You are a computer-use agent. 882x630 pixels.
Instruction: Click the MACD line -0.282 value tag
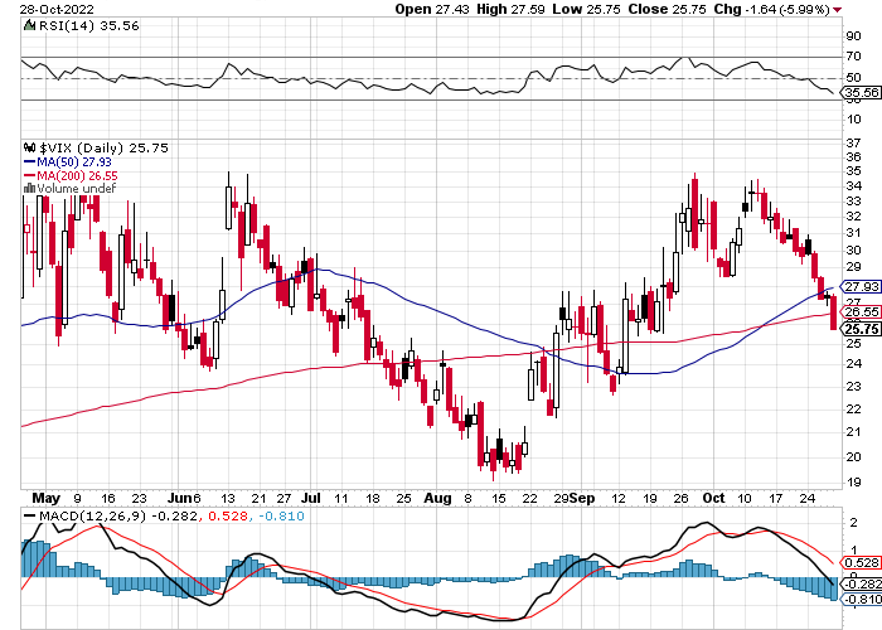(860, 582)
